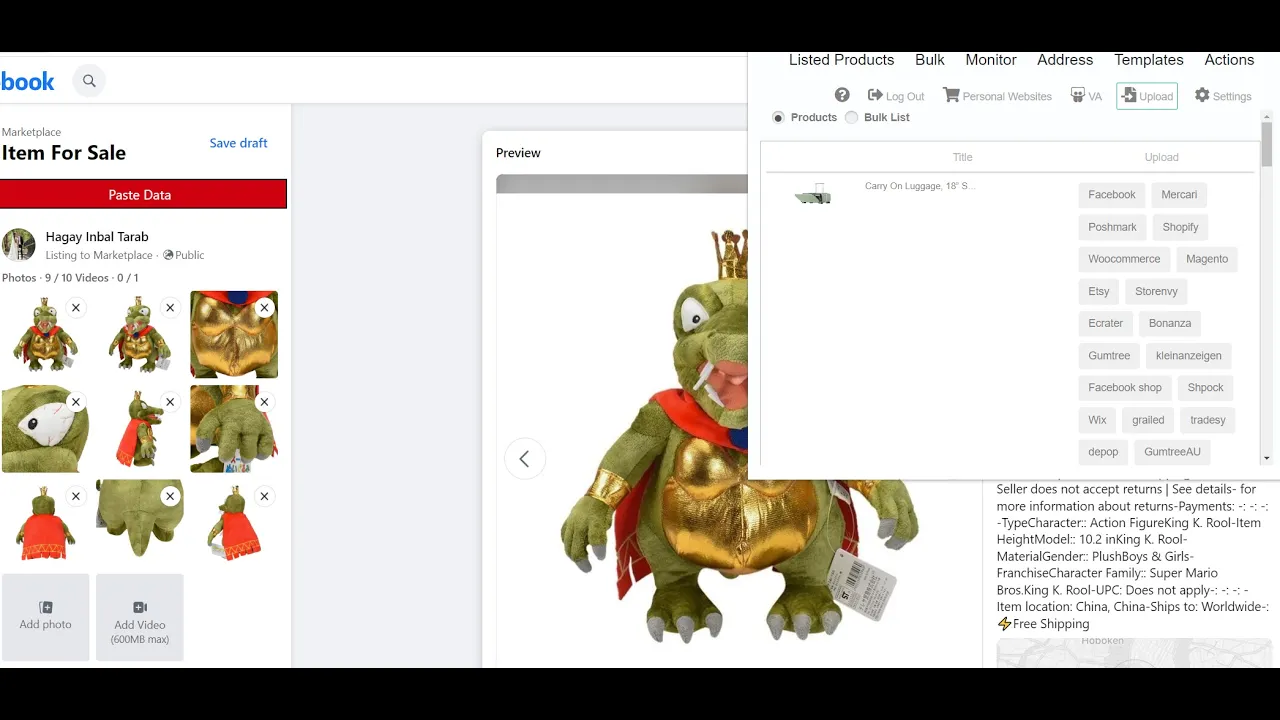Upload product to Shopify
This screenshot has width=1280, height=720.
pyautogui.click(x=1180, y=227)
